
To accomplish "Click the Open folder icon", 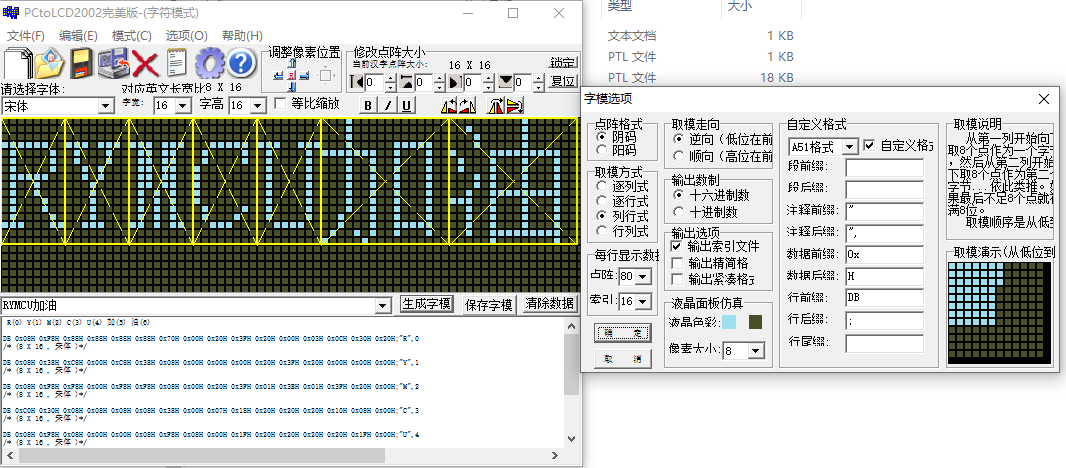I will coord(49,63).
